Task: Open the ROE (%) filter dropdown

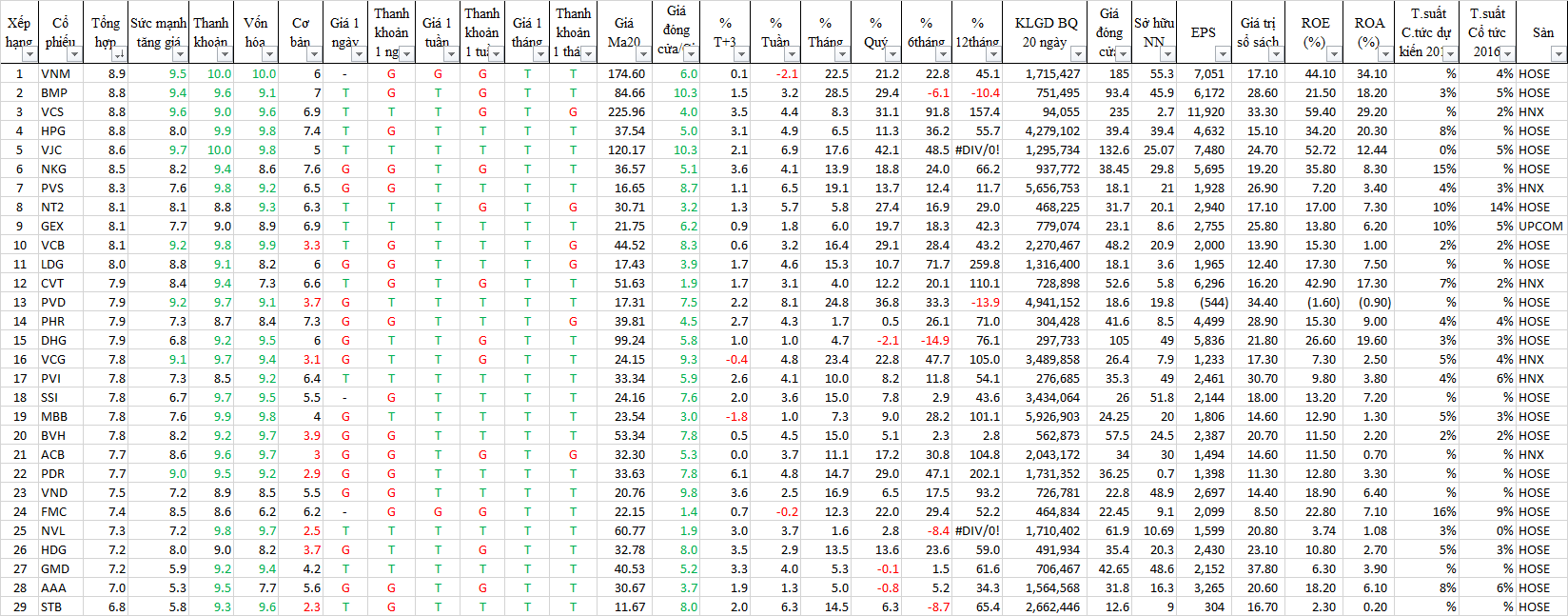Action: coord(1334,54)
